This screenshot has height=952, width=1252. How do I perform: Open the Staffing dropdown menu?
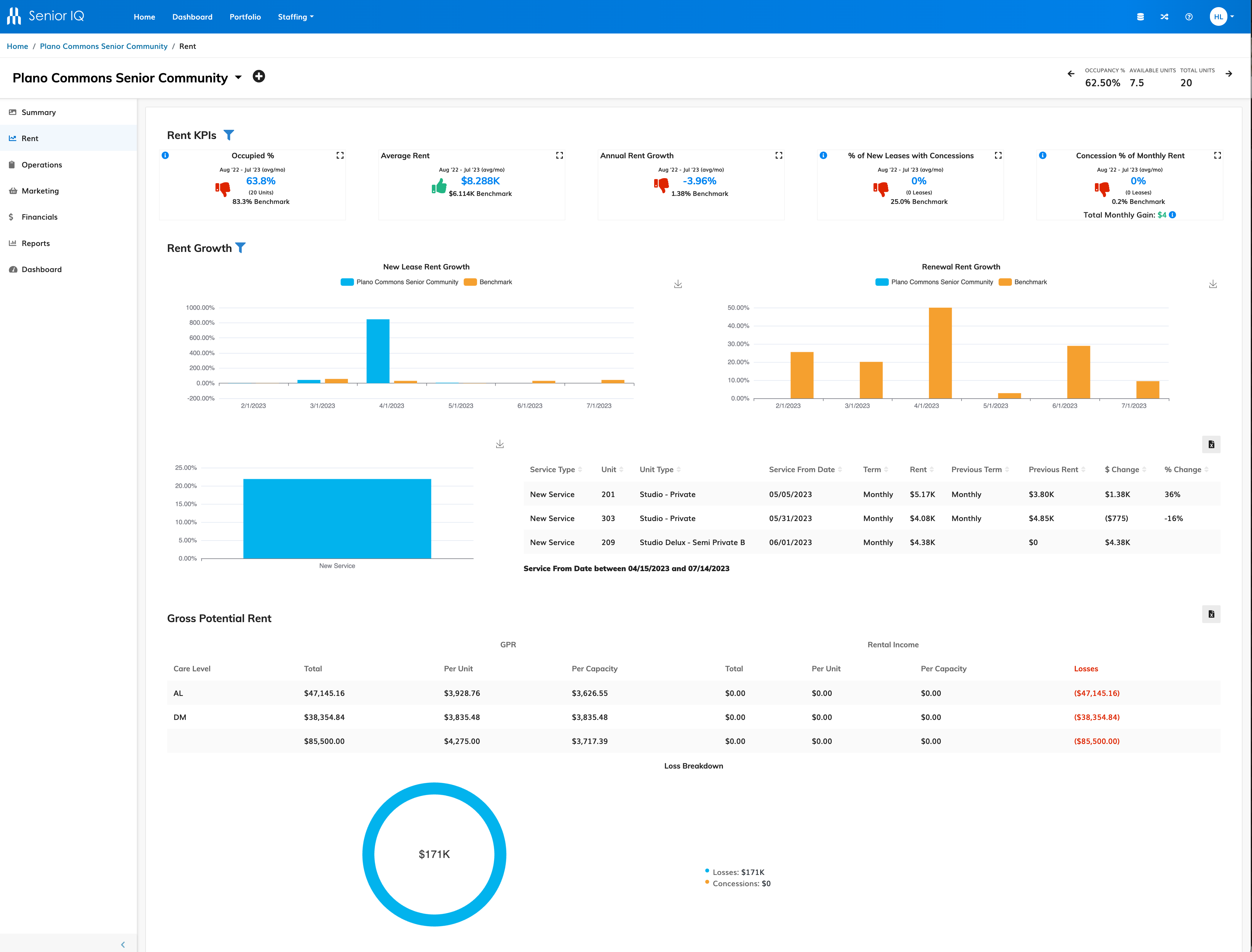pos(295,16)
